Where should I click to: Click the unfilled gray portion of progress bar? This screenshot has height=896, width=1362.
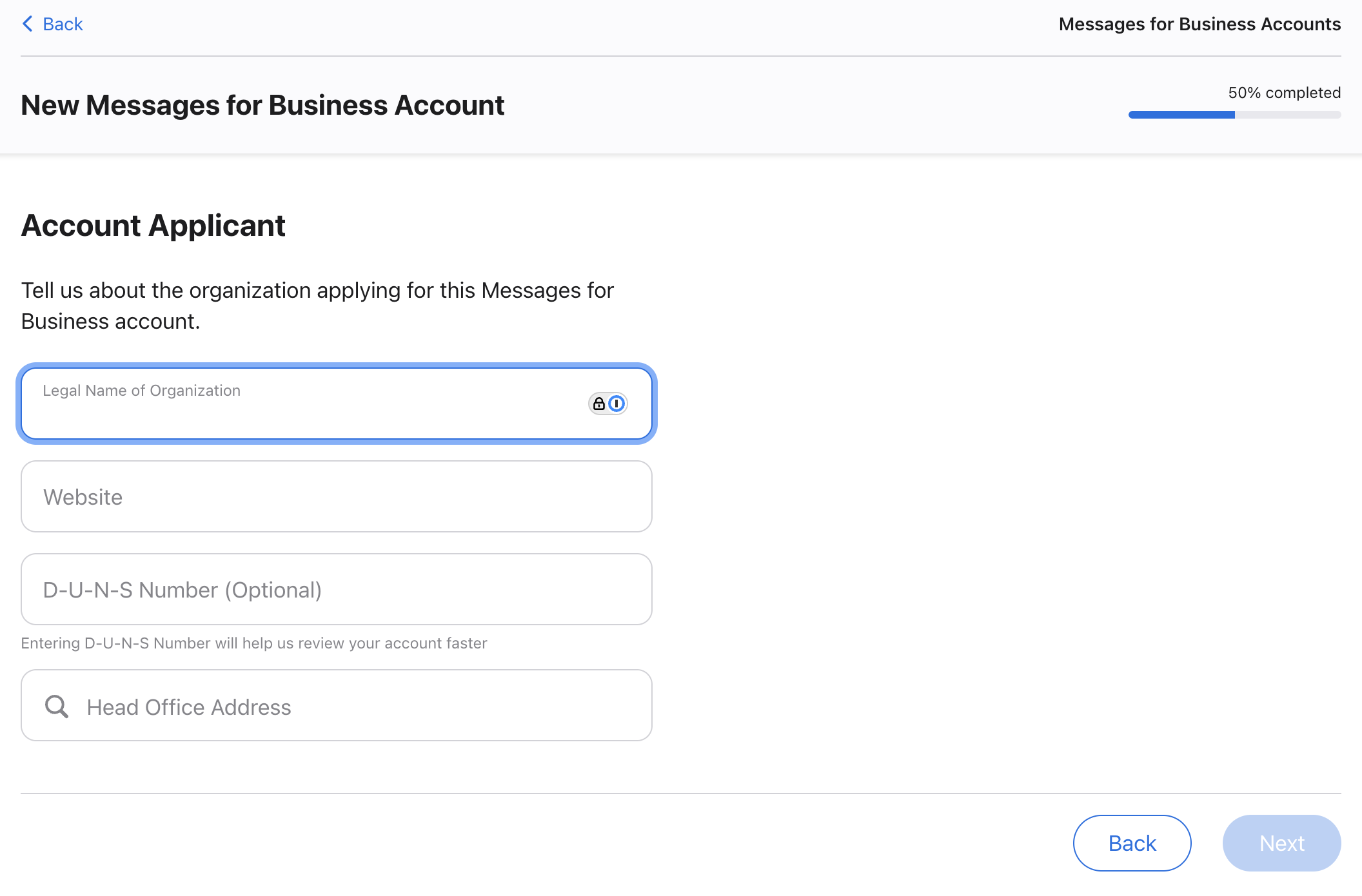click(x=1287, y=115)
